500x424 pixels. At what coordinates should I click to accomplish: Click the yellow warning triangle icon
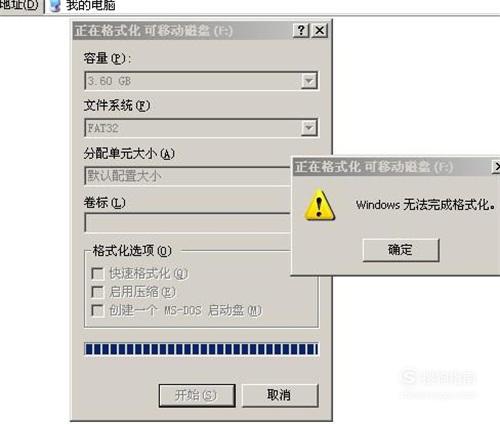point(319,205)
